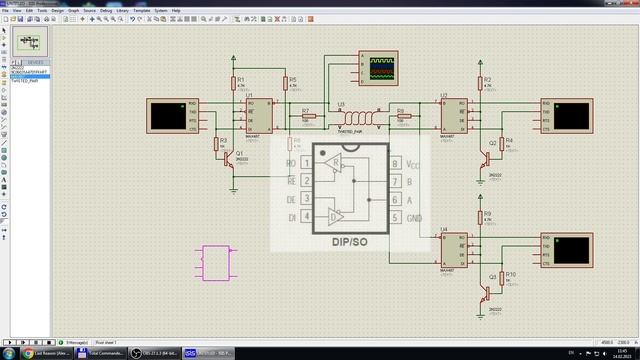640x360 pixels.
Task: Click the Step simulation button
Action: point(23,342)
